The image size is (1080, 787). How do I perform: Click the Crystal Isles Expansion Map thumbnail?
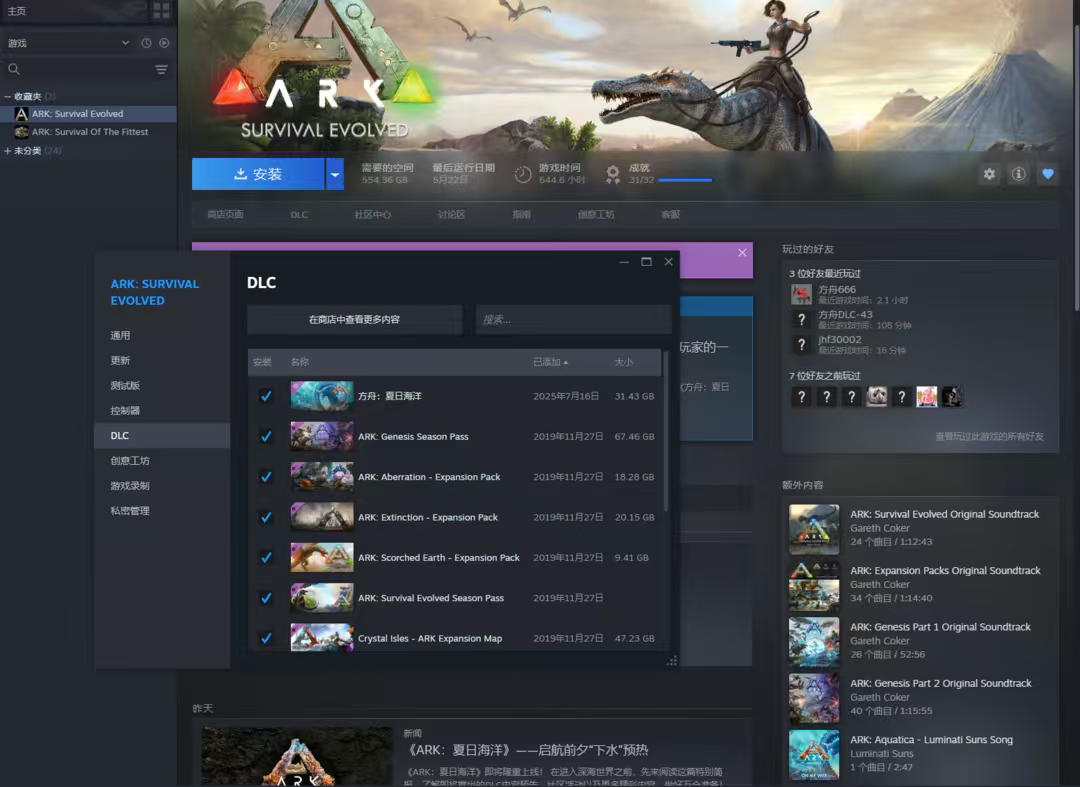pyautogui.click(x=322, y=638)
